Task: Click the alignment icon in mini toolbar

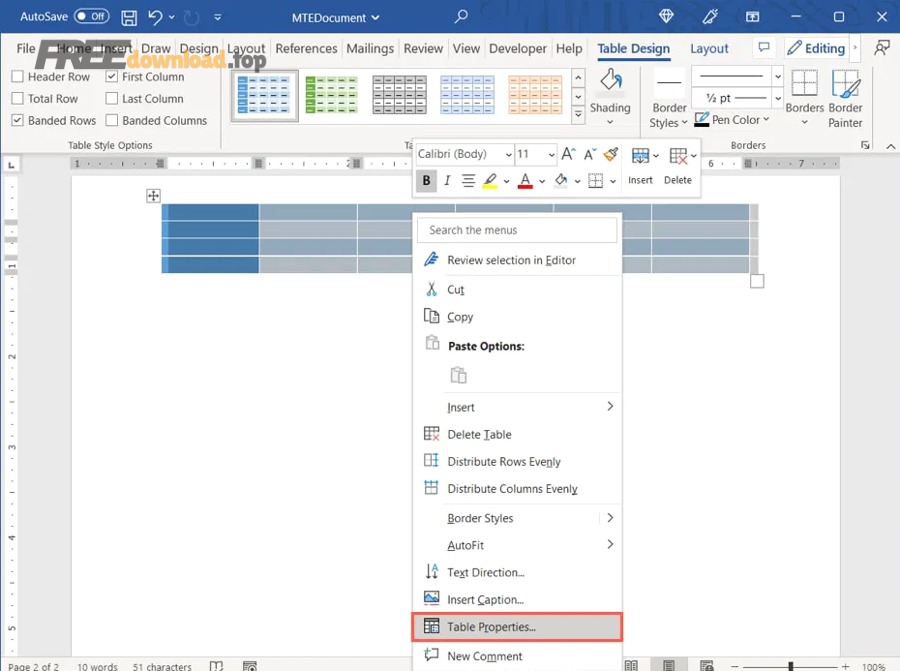Action: point(468,180)
